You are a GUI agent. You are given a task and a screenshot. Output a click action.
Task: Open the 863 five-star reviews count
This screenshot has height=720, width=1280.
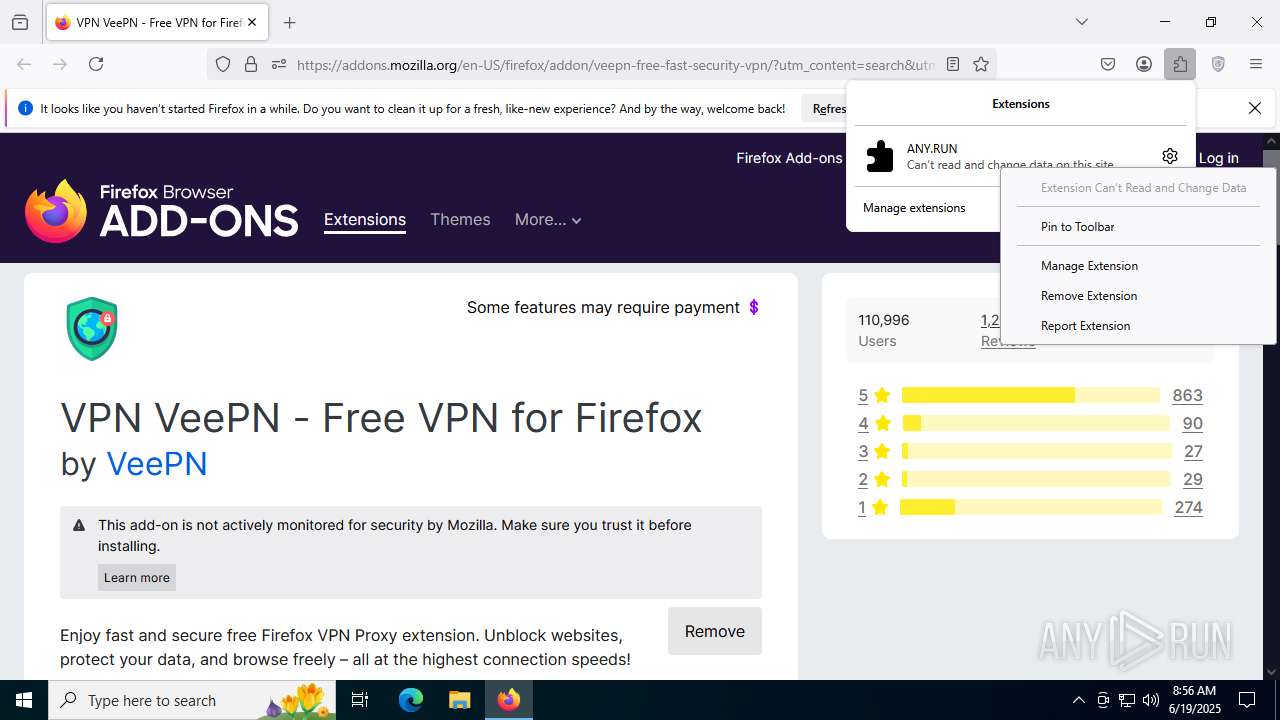click(1187, 395)
